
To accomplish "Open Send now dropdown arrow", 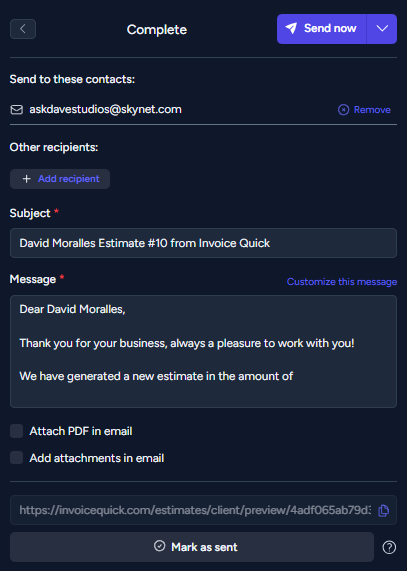I will 382,29.
